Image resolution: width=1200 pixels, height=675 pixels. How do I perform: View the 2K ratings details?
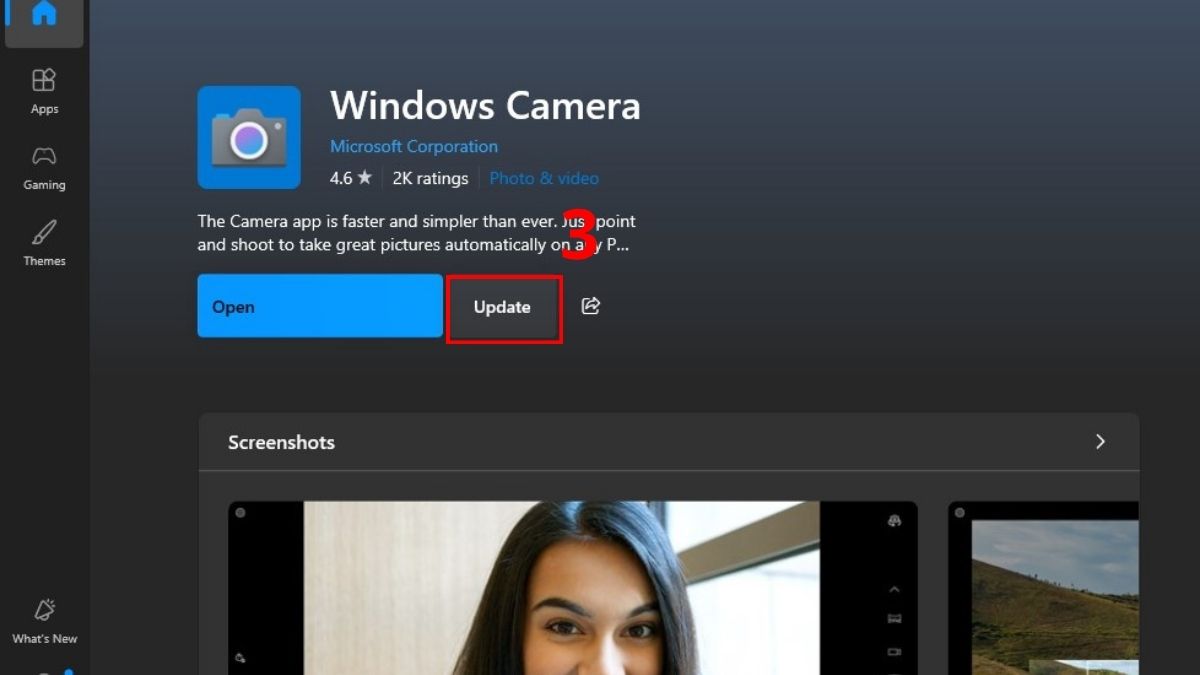point(430,177)
